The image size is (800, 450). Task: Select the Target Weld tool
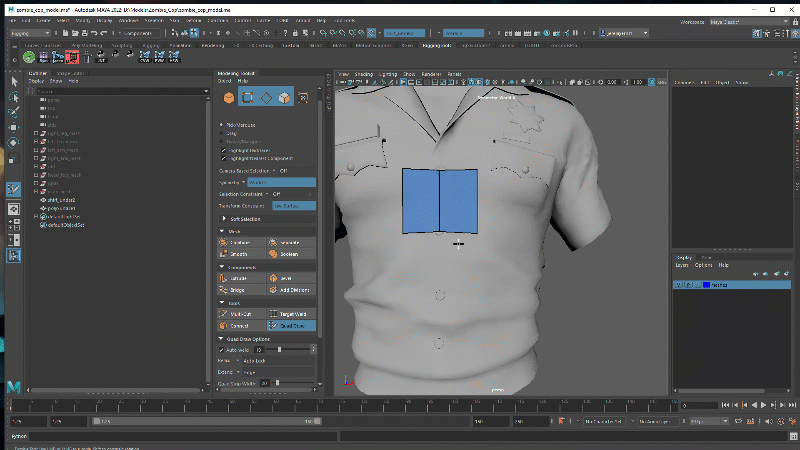(291, 313)
